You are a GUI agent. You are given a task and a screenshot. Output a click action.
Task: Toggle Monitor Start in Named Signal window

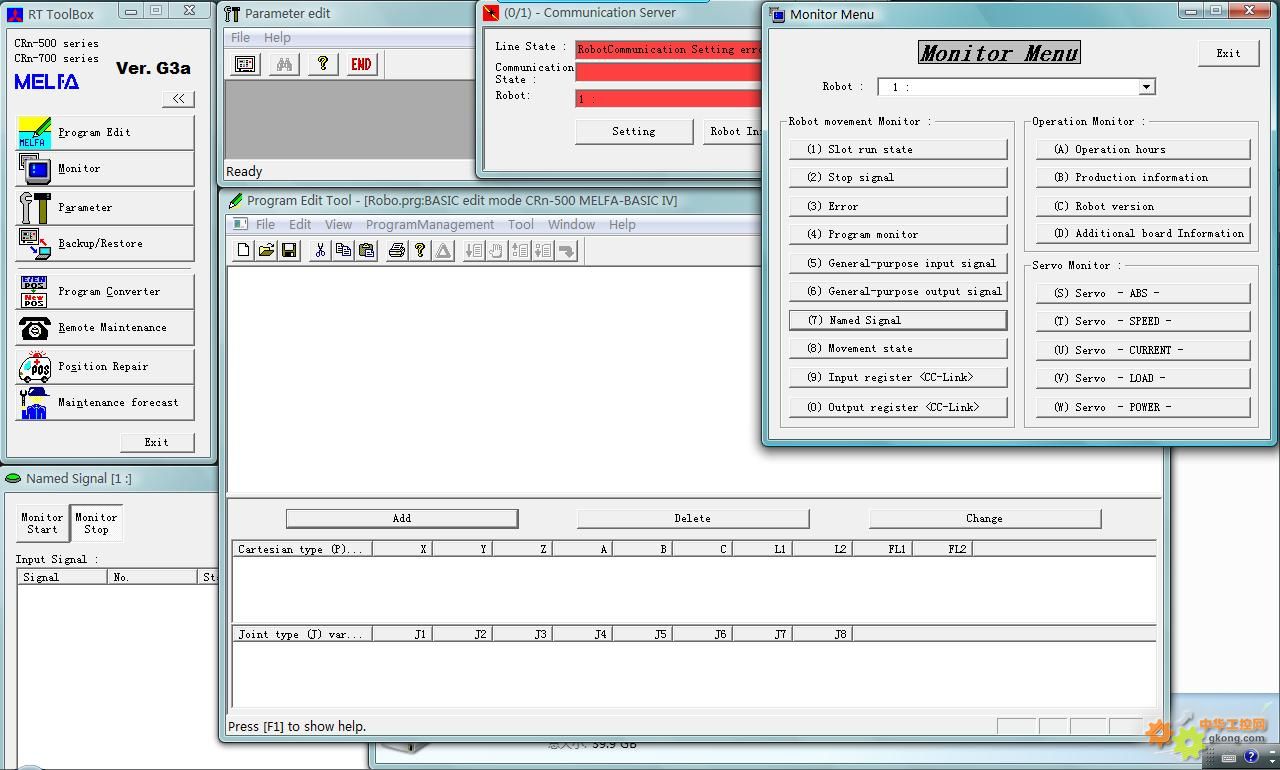click(42, 523)
